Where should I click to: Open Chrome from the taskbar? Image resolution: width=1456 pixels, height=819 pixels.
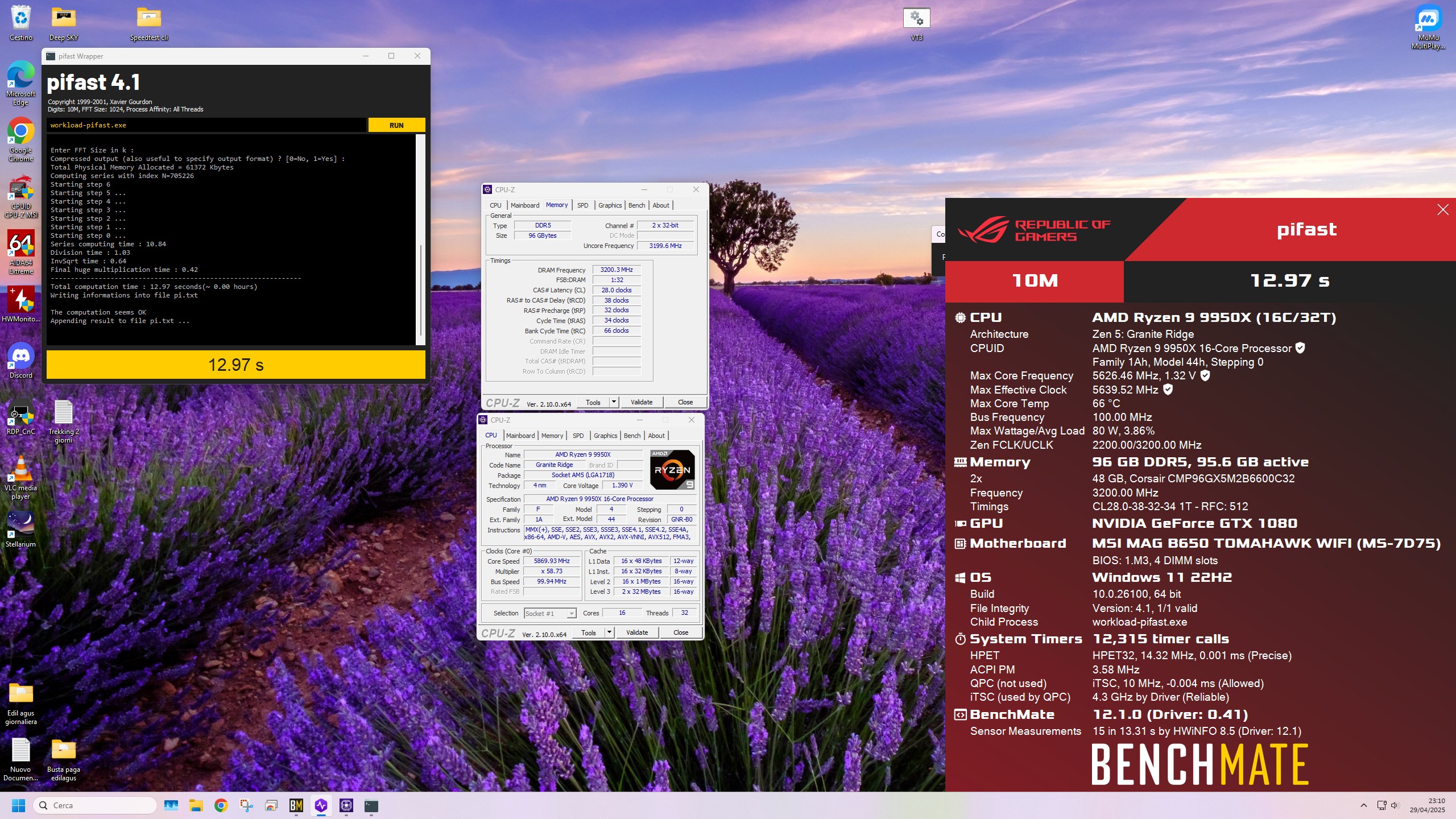(221, 805)
